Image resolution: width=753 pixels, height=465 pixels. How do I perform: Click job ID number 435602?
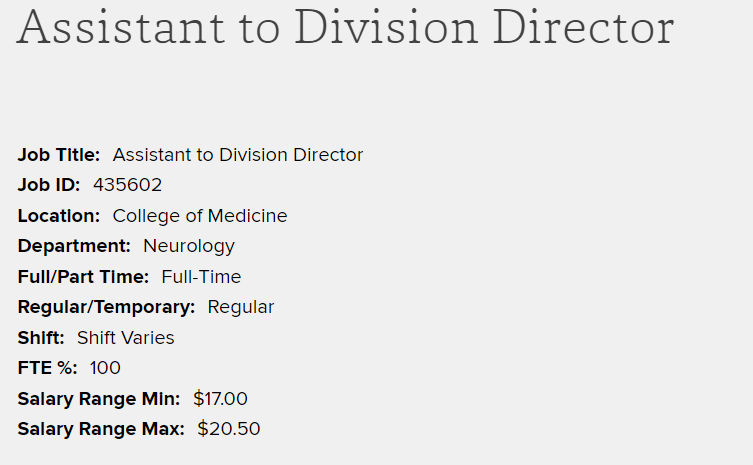click(127, 185)
